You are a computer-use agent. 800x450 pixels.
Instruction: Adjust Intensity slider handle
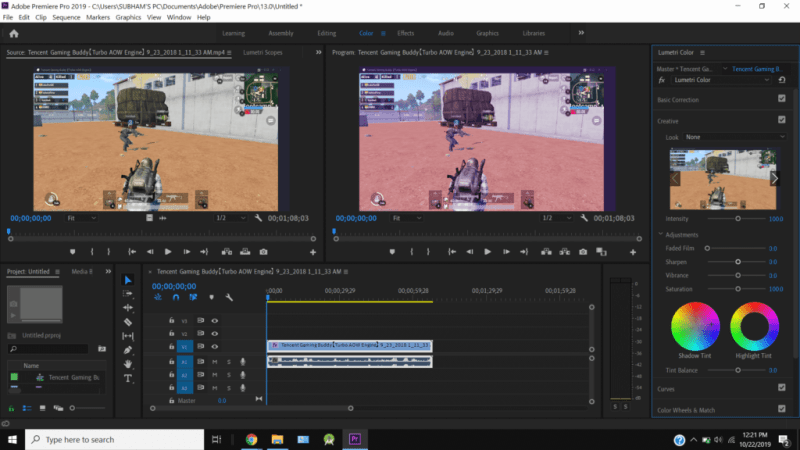pyautogui.click(x=738, y=219)
